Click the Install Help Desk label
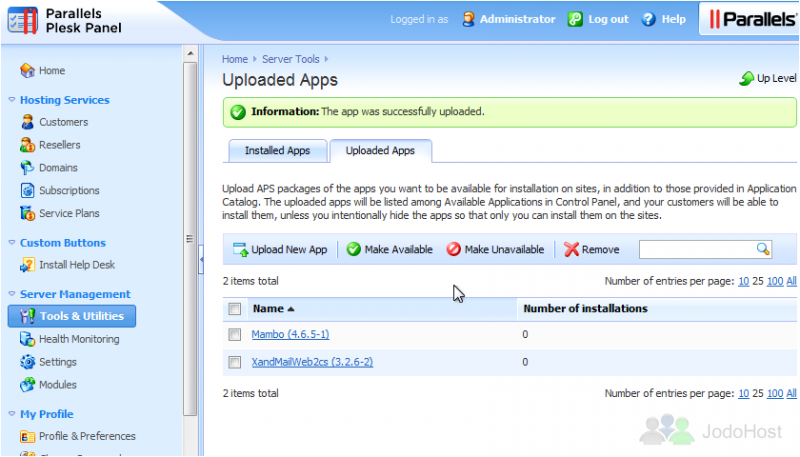 point(77,265)
